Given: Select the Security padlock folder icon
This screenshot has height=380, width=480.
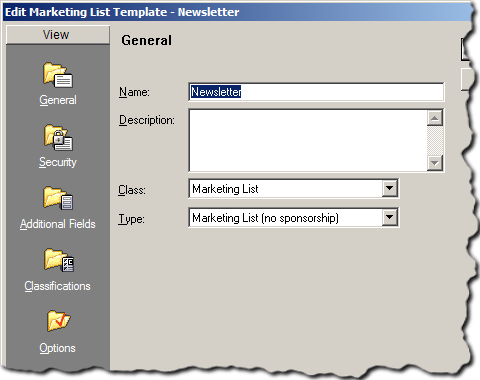Looking at the screenshot, I should click(x=58, y=137).
